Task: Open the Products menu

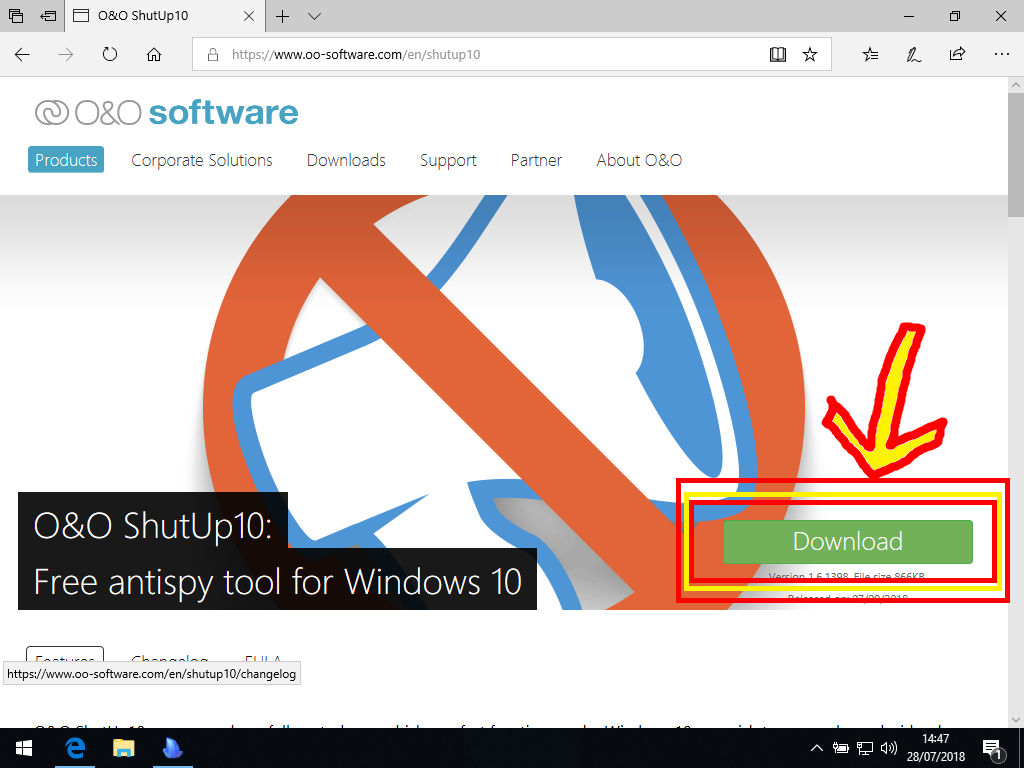Action: tap(66, 160)
